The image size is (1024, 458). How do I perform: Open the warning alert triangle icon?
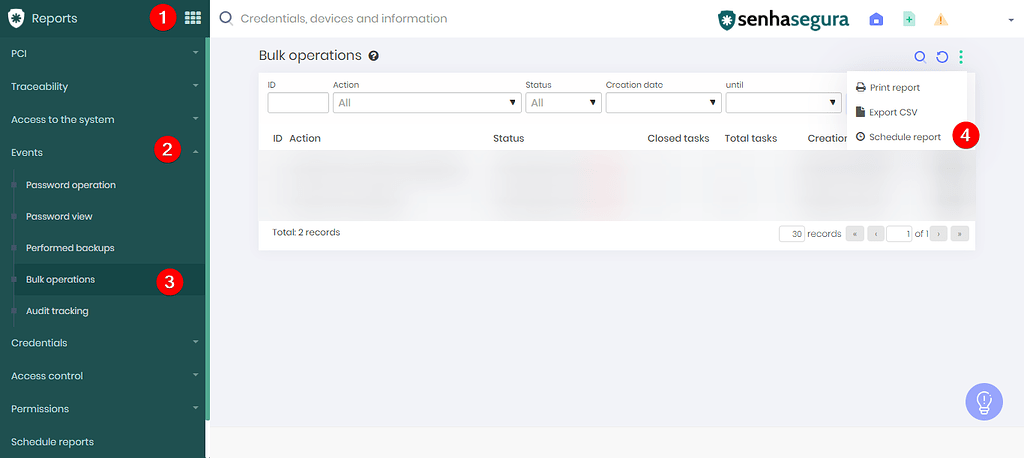[x=940, y=19]
